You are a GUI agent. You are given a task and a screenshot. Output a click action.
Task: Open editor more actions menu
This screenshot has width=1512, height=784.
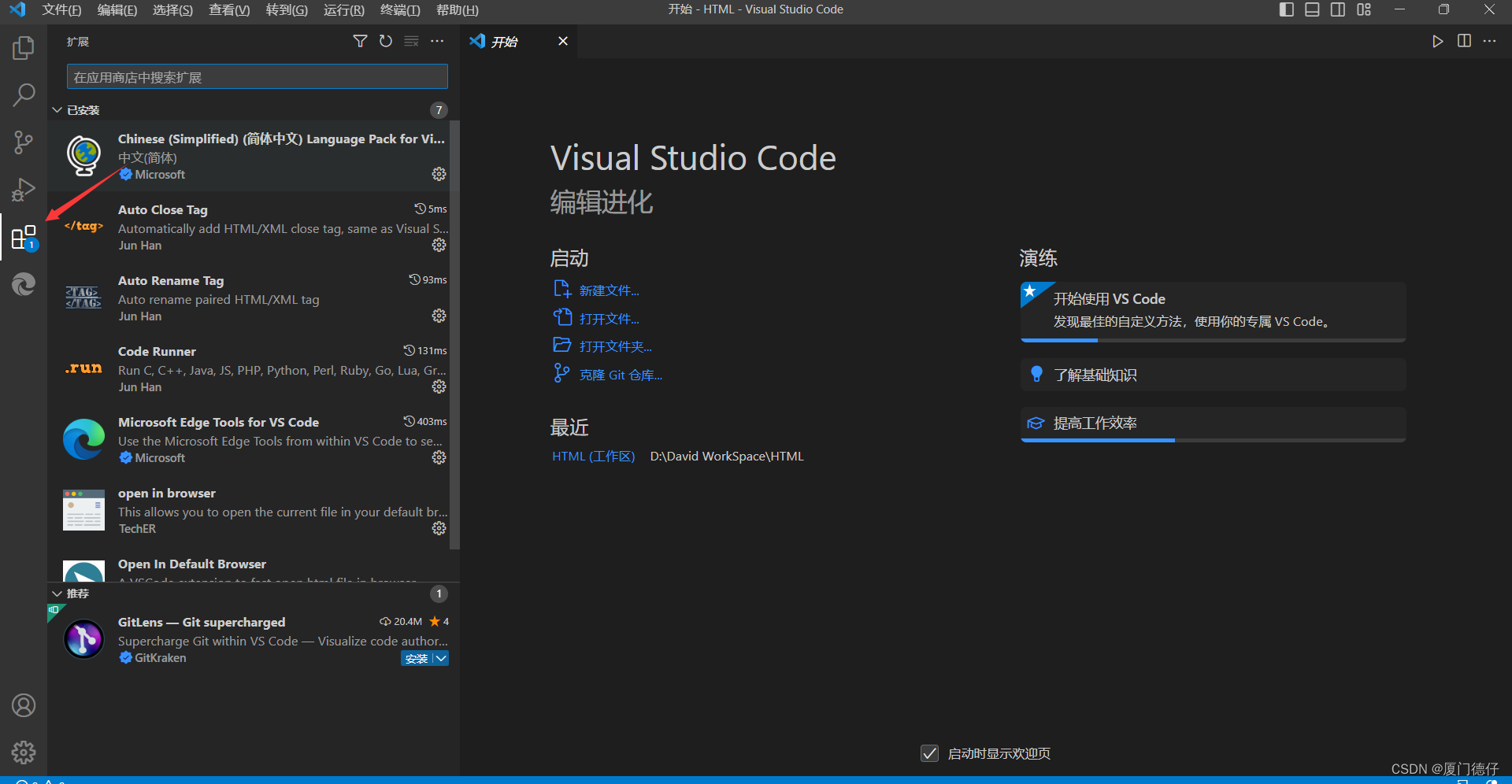1489,41
